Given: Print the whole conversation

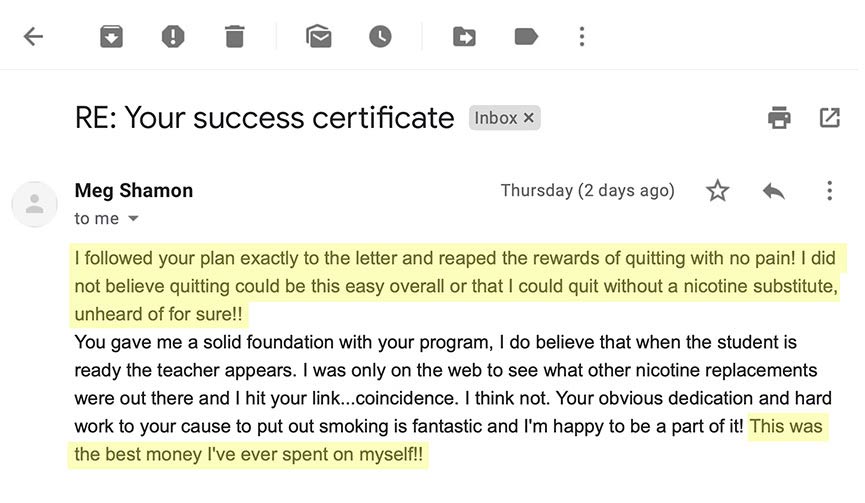Looking at the screenshot, I should point(779,118).
